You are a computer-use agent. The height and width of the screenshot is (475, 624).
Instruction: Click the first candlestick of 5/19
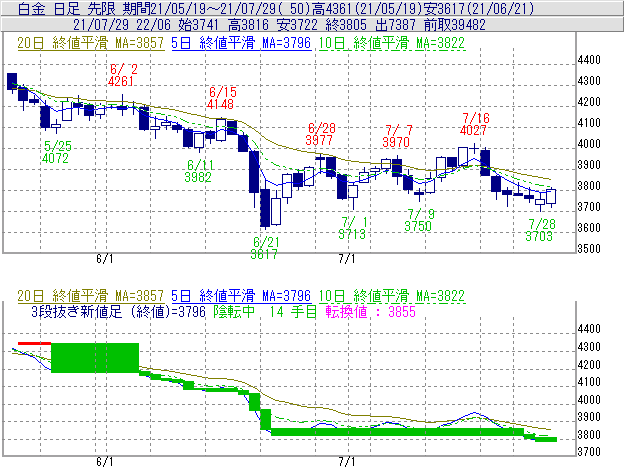(x=12, y=82)
